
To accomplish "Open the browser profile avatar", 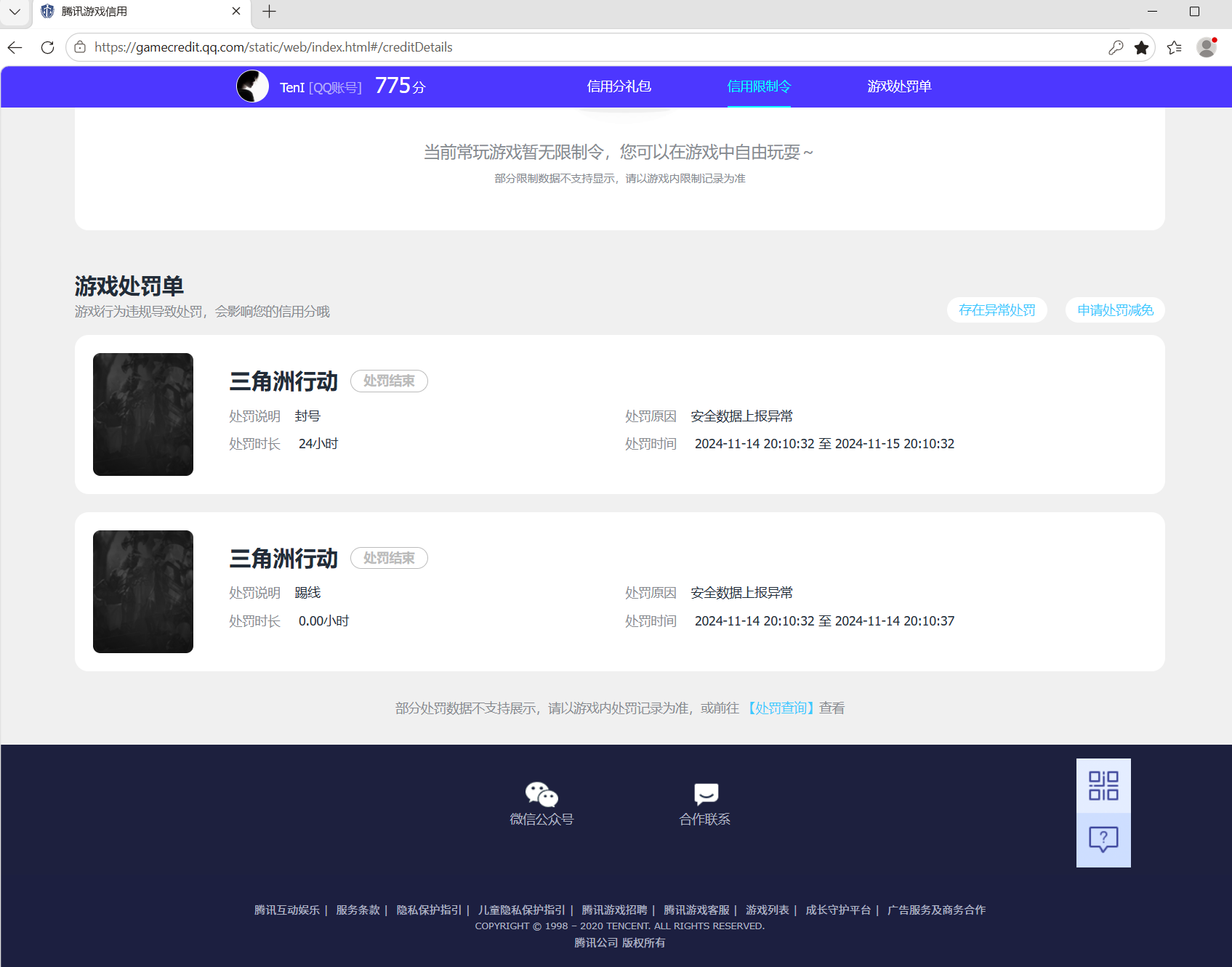I will [x=1207, y=47].
